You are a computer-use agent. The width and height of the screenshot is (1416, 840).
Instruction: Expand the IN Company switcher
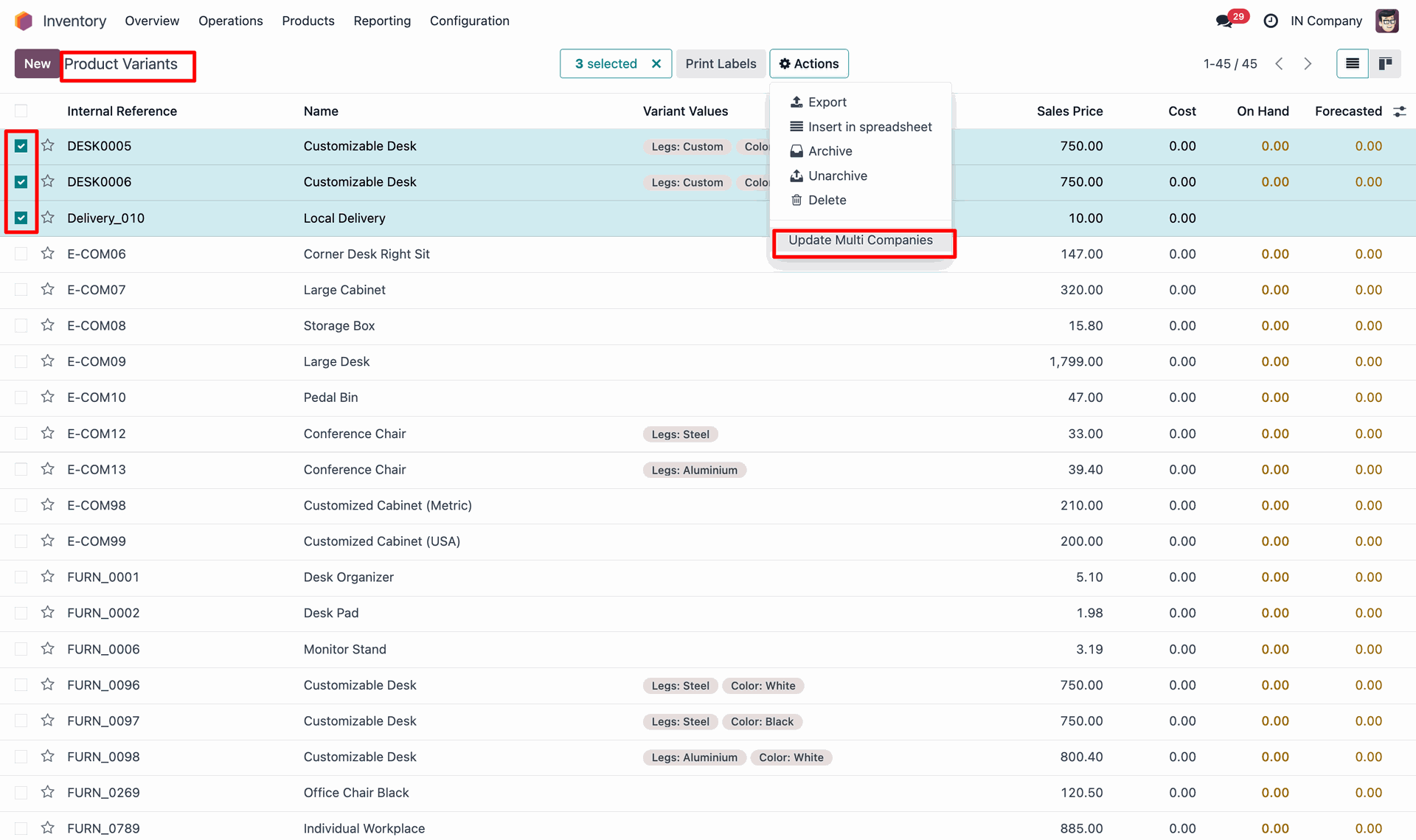[x=1325, y=21]
